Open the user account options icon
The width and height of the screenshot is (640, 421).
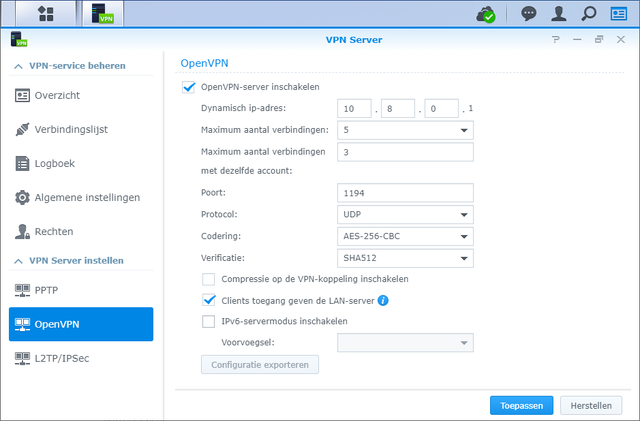click(559, 14)
